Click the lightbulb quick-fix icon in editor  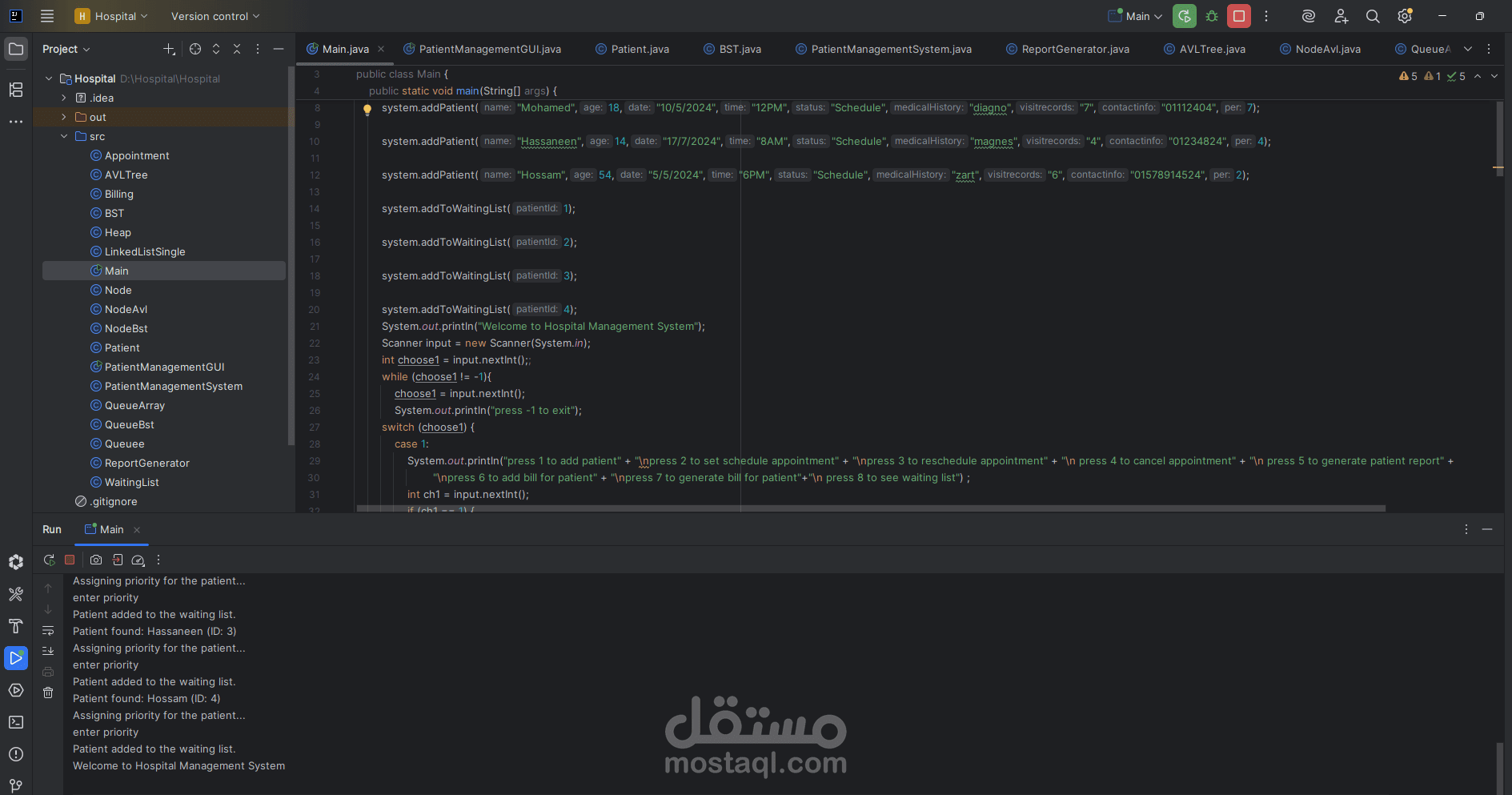[x=367, y=110]
